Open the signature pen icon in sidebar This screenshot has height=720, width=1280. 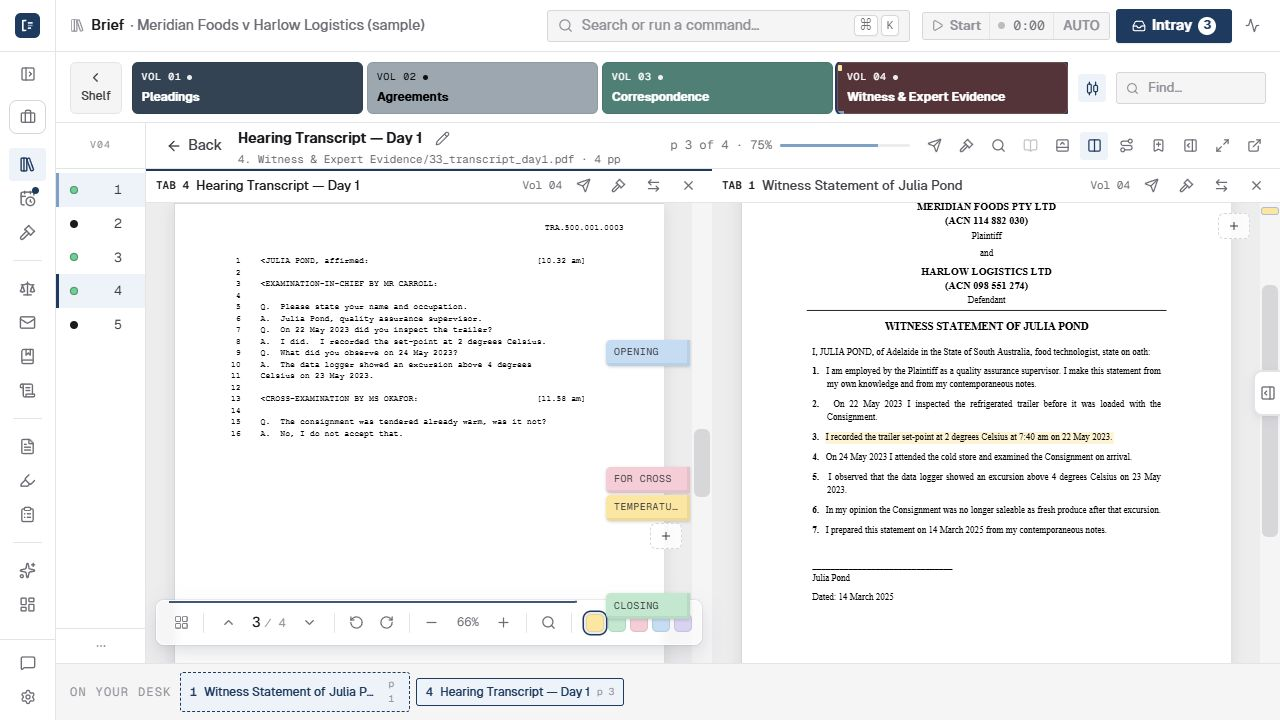click(28, 481)
